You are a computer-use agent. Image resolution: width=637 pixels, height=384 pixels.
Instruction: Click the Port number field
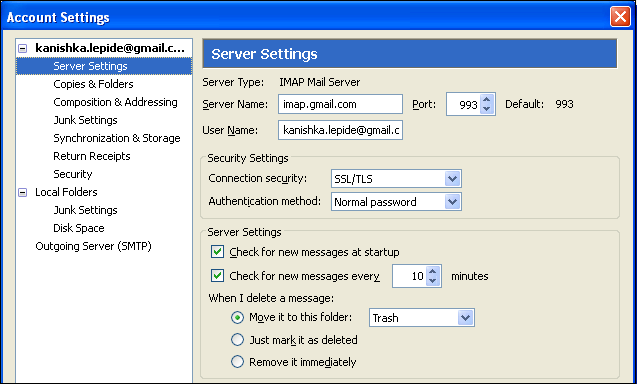tap(463, 104)
